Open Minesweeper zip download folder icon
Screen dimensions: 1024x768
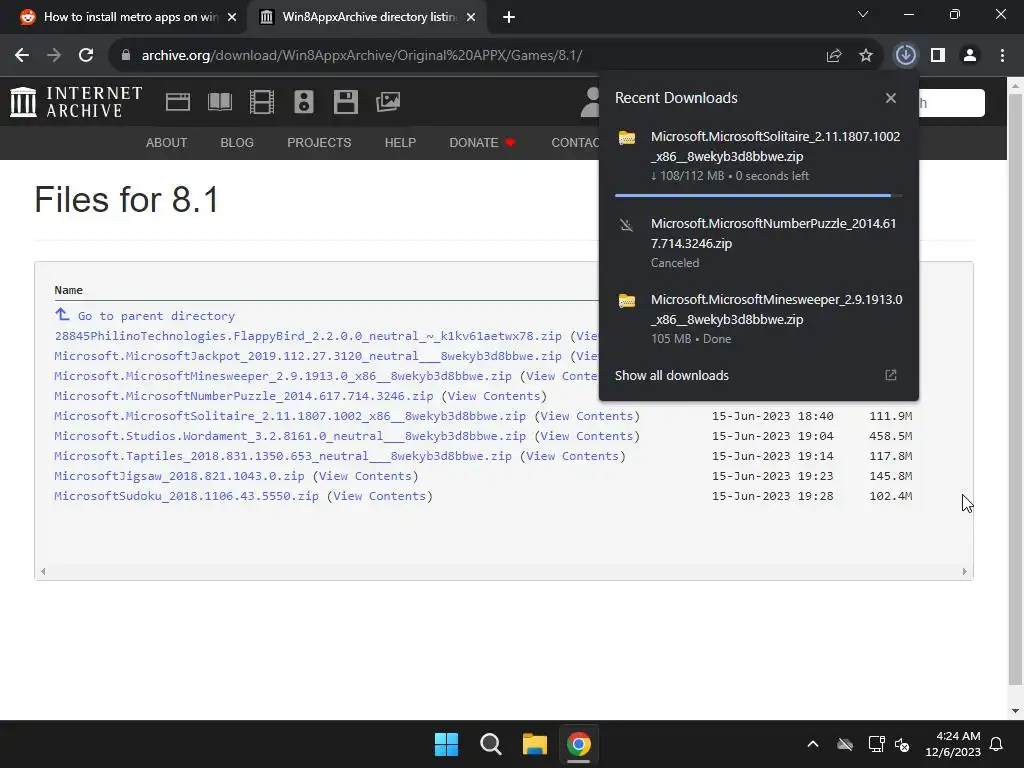tap(627, 301)
